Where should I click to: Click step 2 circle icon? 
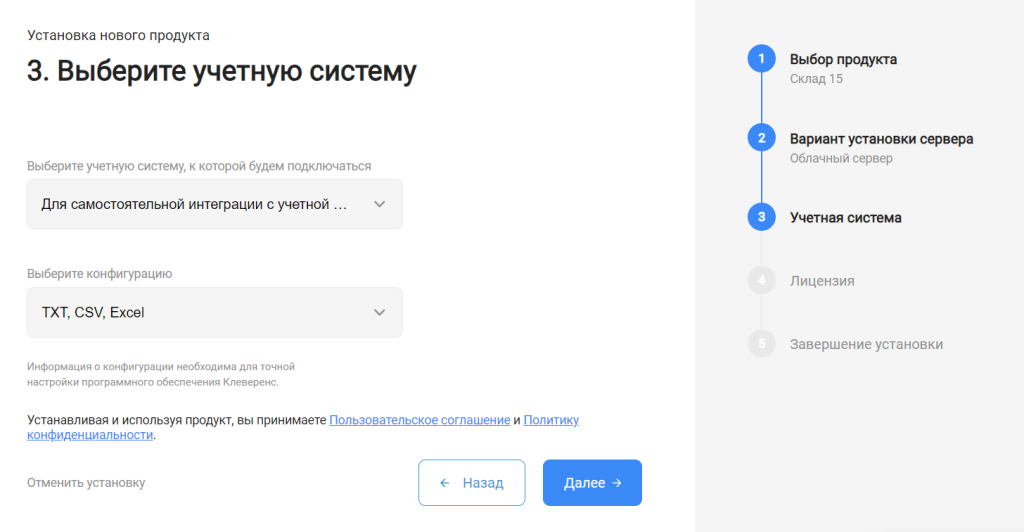click(x=761, y=138)
